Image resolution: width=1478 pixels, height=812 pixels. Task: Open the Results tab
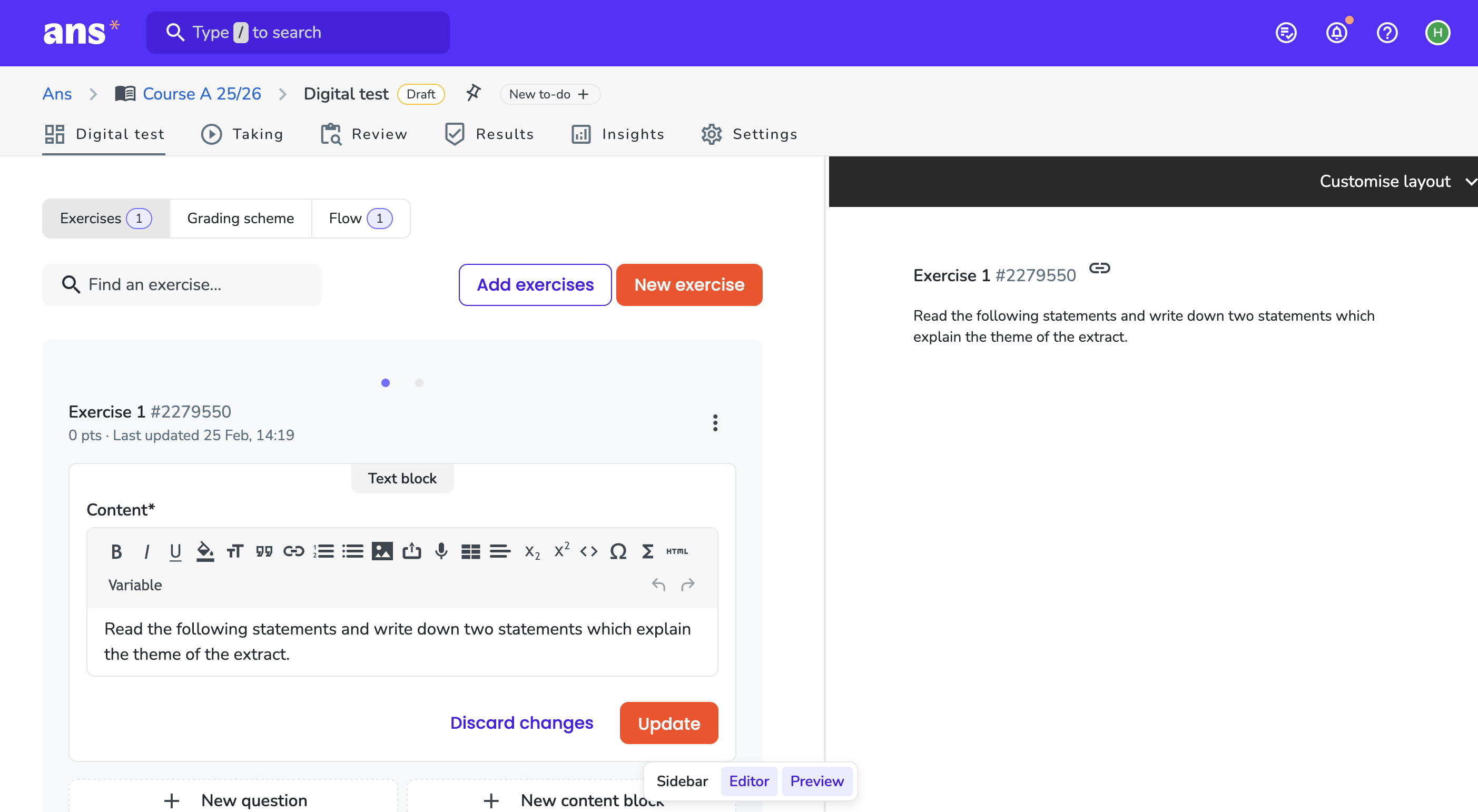[489, 134]
